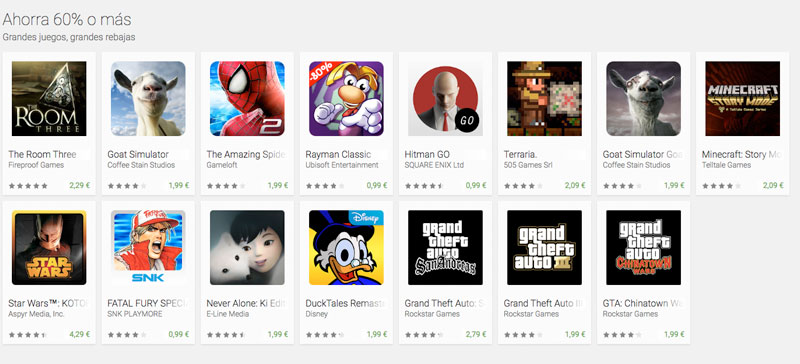This screenshot has width=800, height=364.
Task: Click the 2,79 € GTA San Andreas price
Action: (476, 334)
